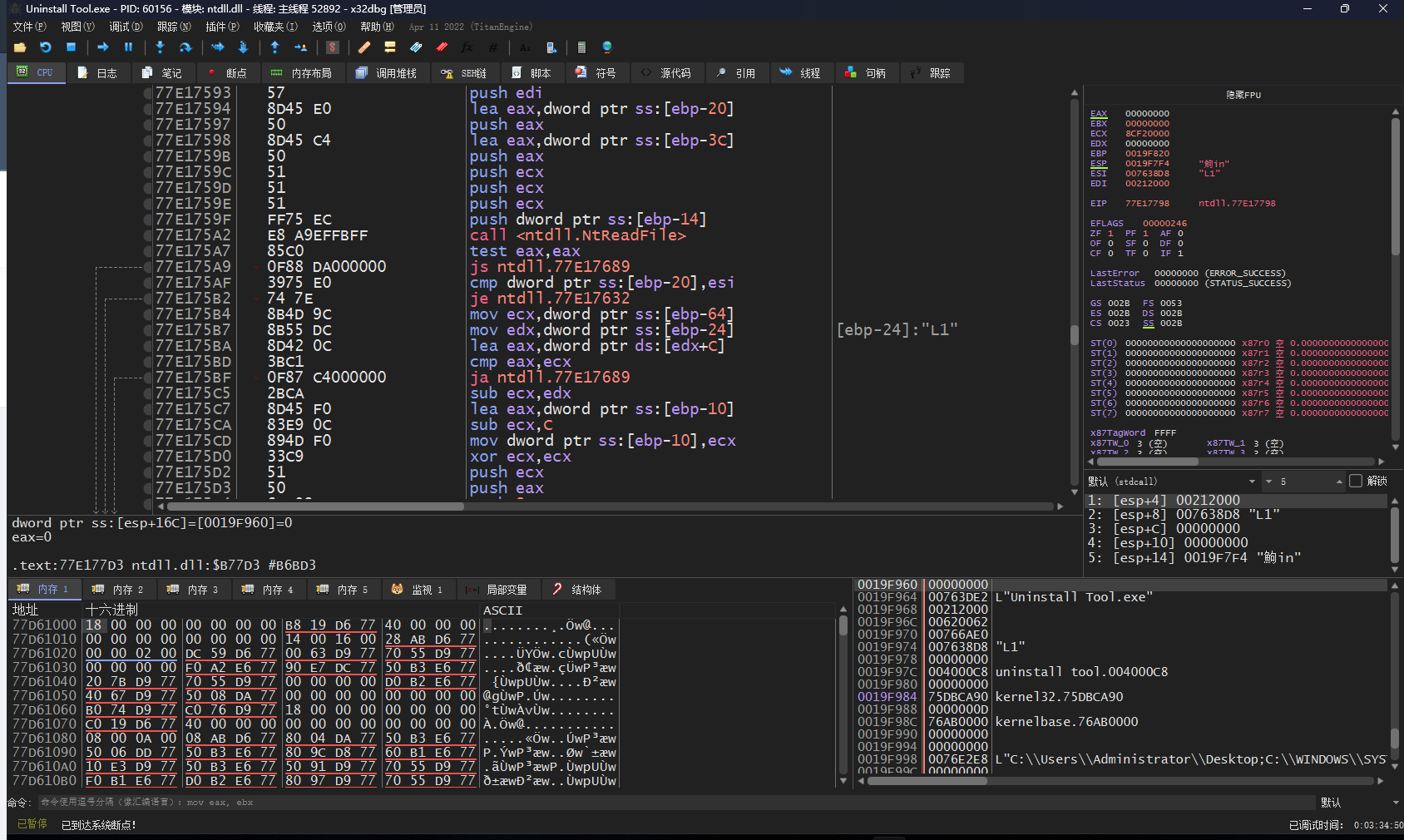Click the EAX register label
The image size is (1404, 840).
click(x=1099, y=114)
